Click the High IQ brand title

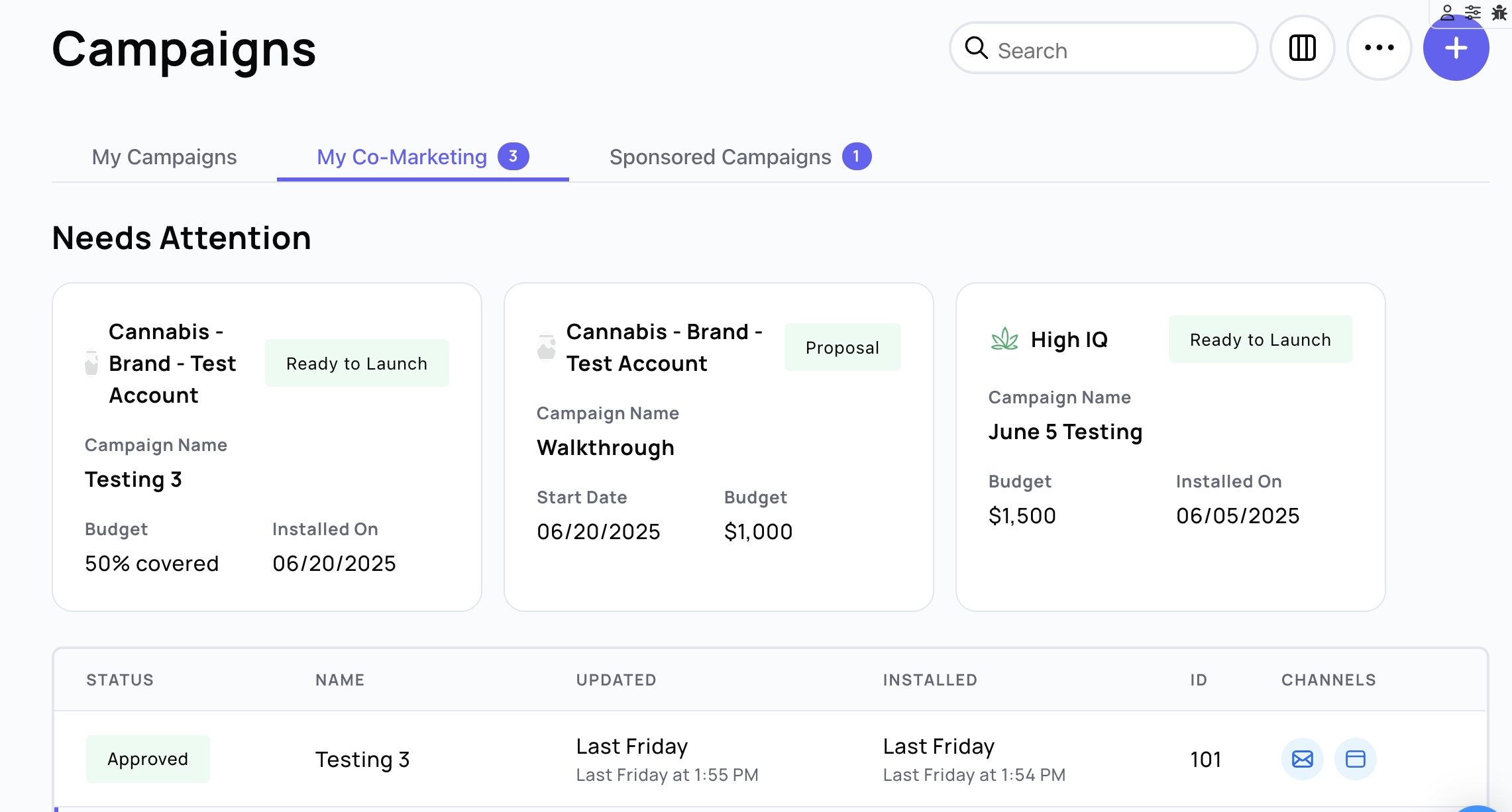tap(1069, 339)
